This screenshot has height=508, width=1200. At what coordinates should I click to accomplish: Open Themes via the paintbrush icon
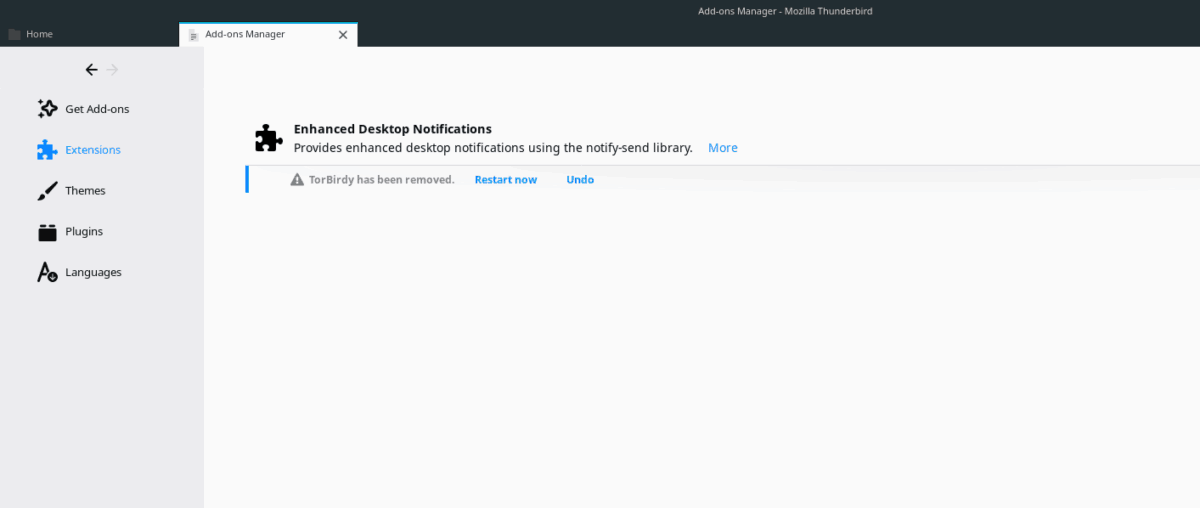click(x=47, y=191)
